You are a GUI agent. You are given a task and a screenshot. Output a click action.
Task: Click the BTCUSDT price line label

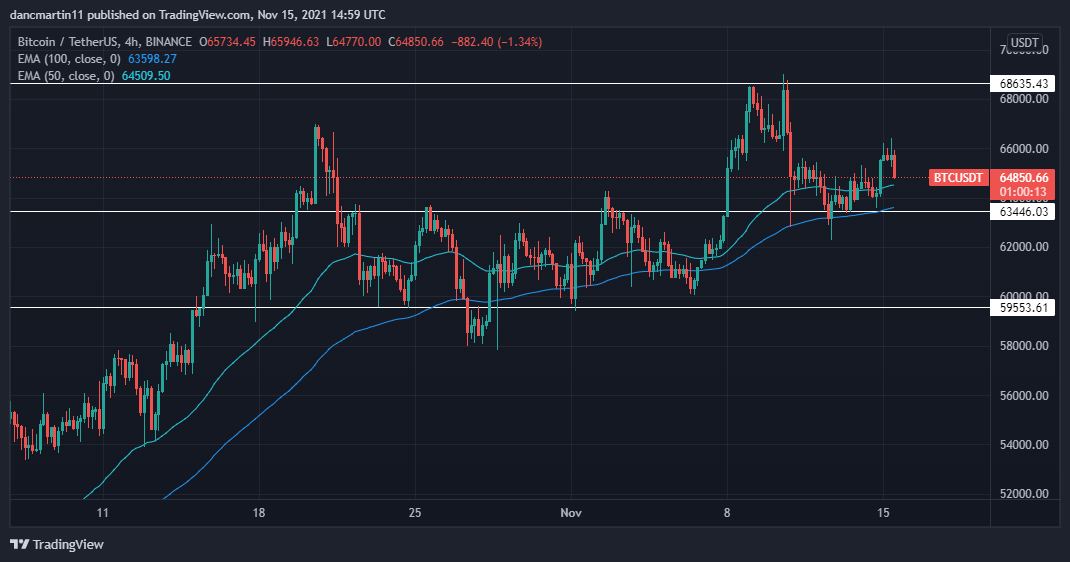[x=958, y=178]
